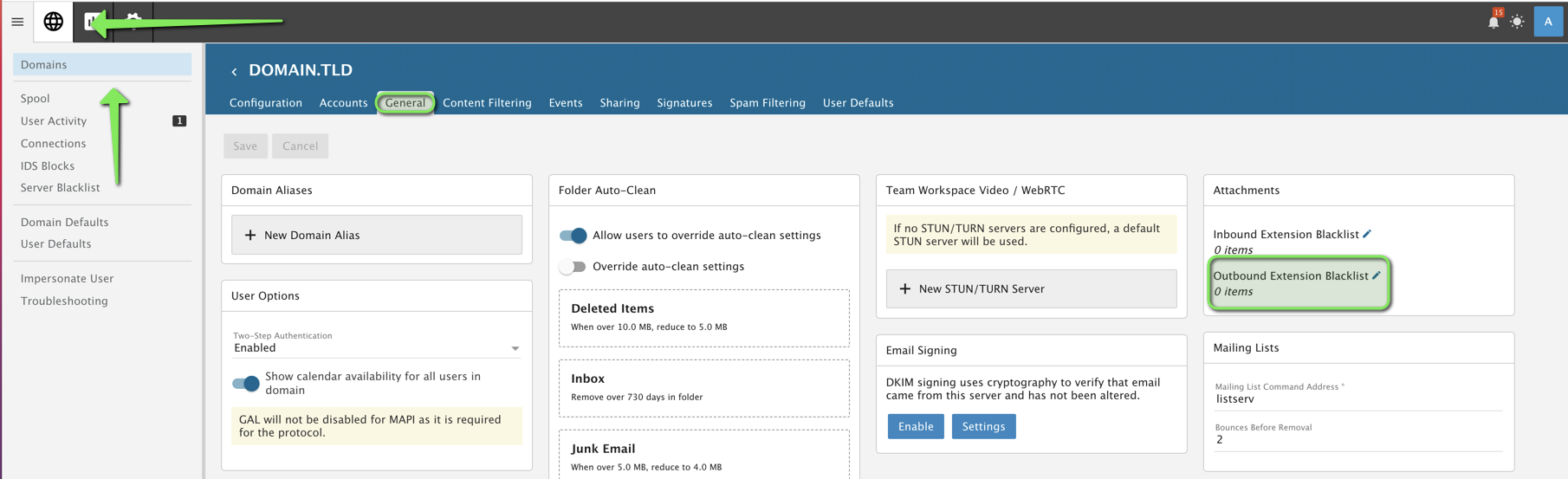
Task: Click the Mailing List Command Address field
Action: 1357,399
